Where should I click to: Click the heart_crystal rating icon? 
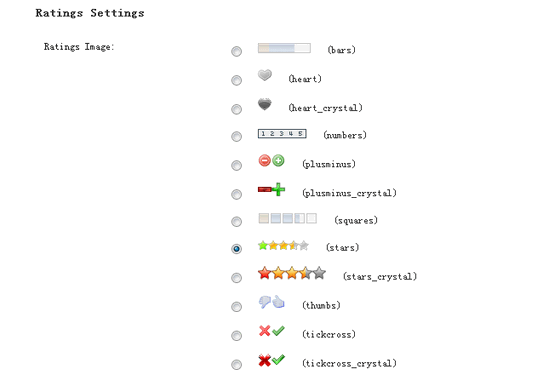point(265,104)
